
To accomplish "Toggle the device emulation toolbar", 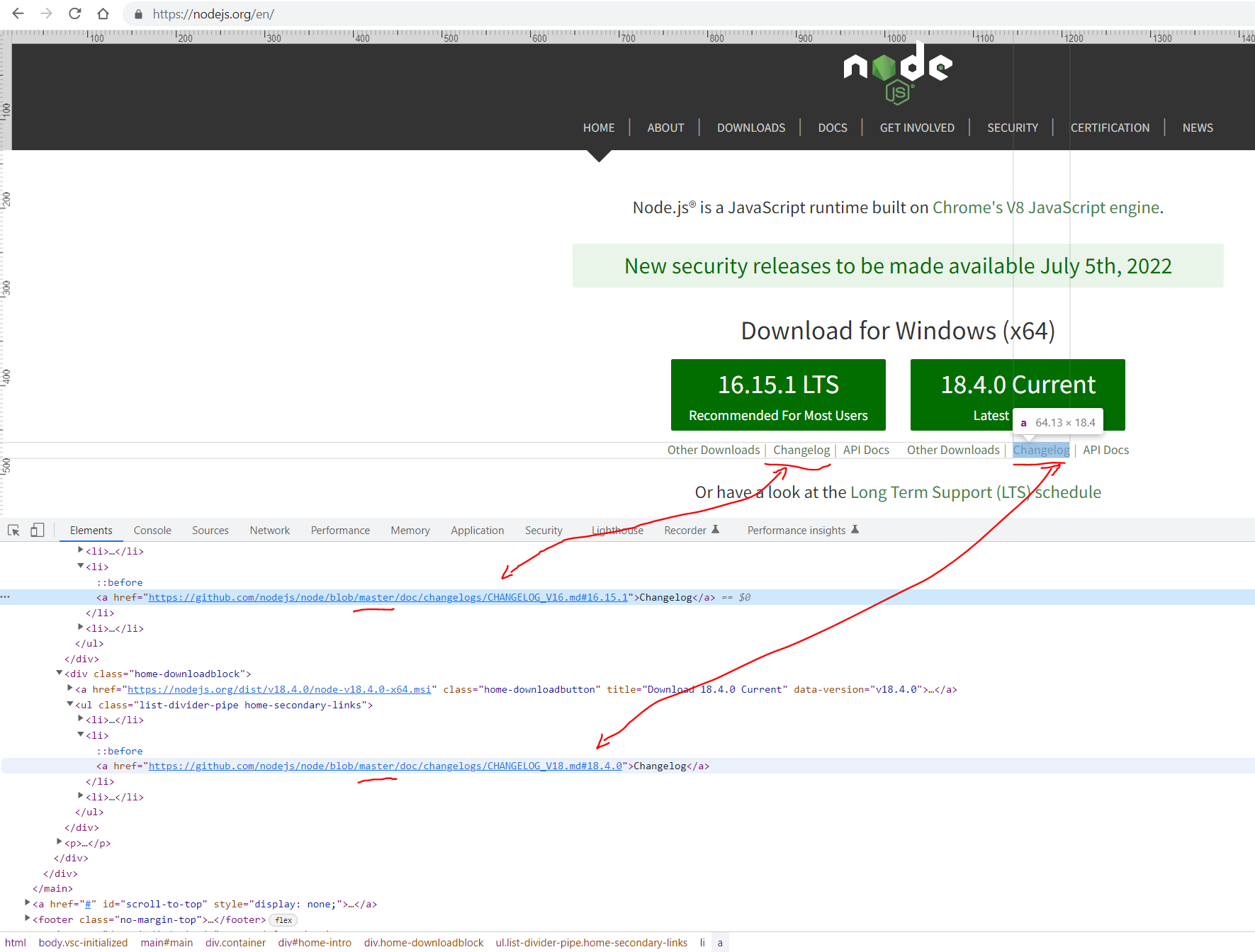I will pyautogui.click(x=38, y=529).
